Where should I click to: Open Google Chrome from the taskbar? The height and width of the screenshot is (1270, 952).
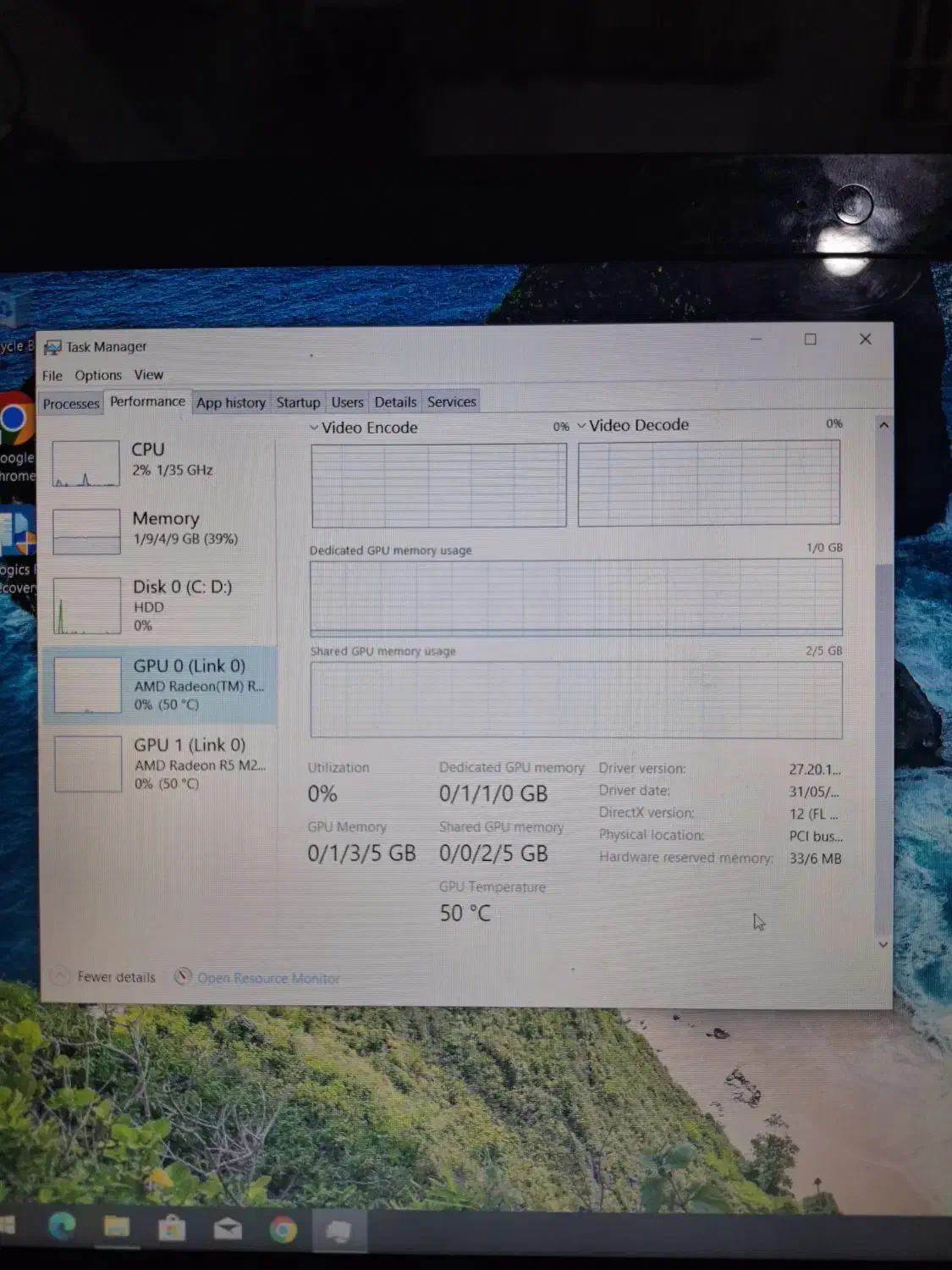[283, 1229]
